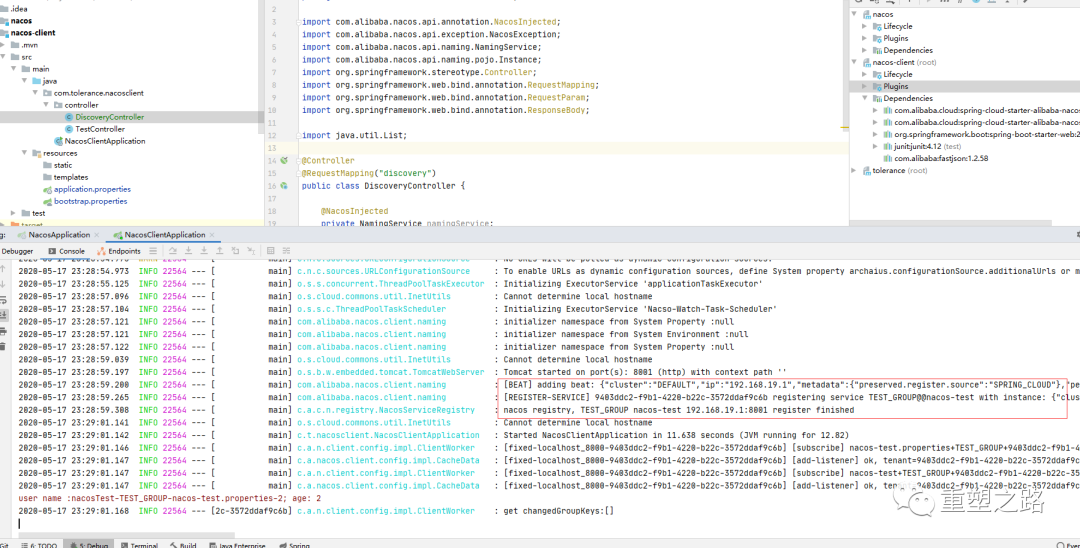The width and height of the screenshot is (1080, 548).
Task: Click console Up the Stack Trace arrow
Action: coord(3,269)
